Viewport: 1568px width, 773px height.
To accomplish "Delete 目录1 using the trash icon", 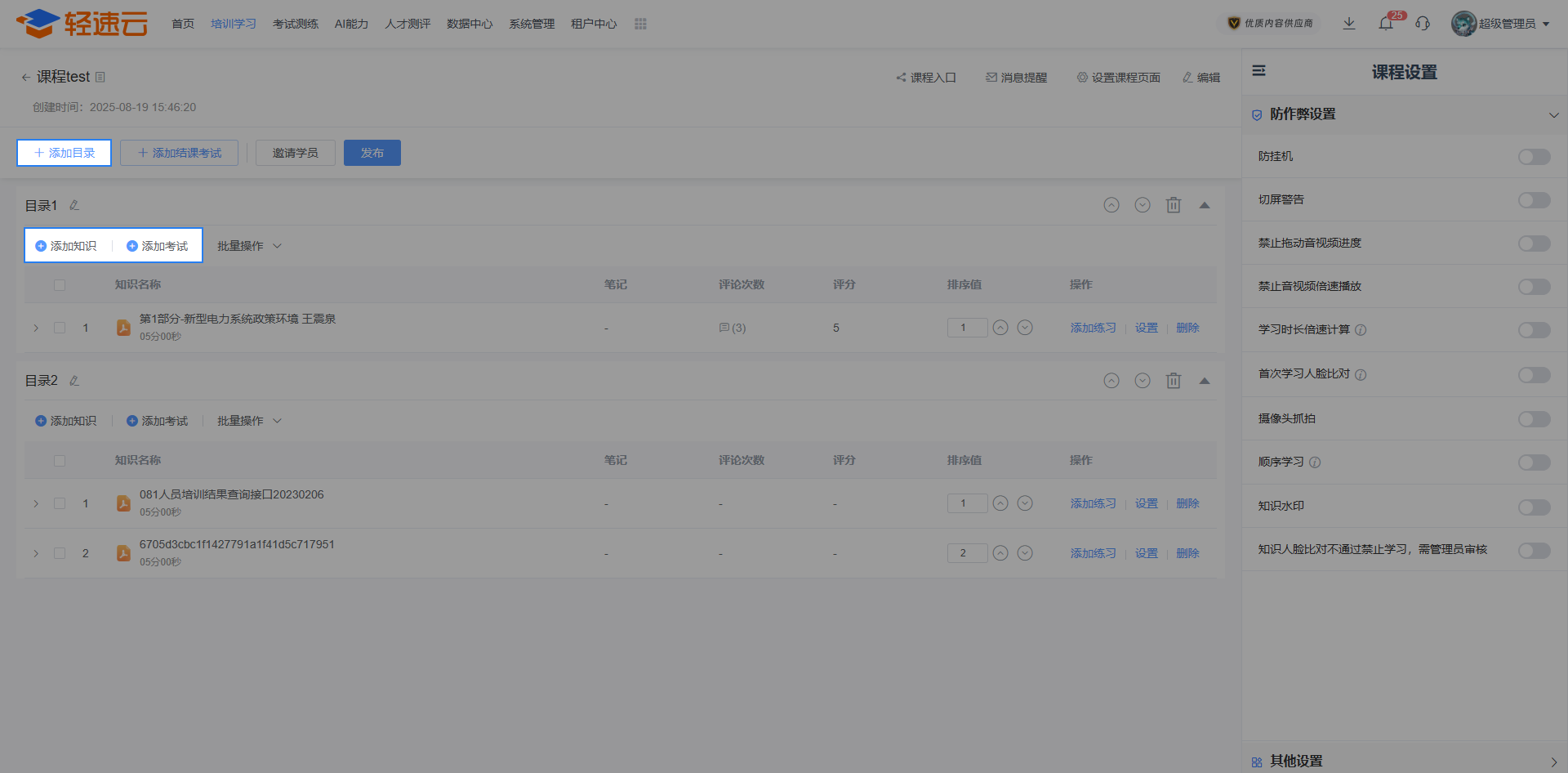I will (x=1174, y=205).
